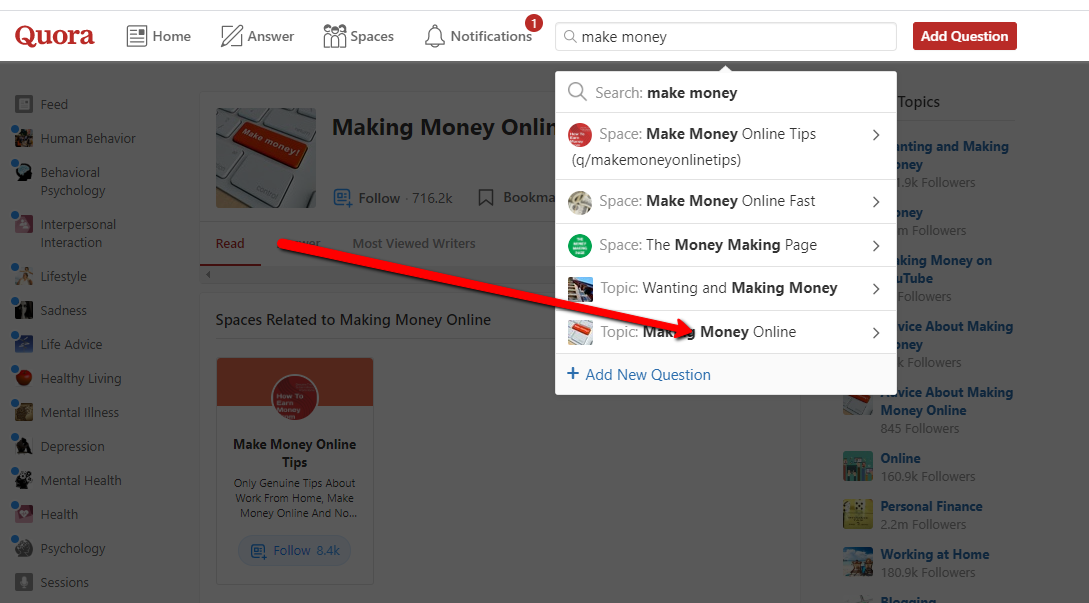Open Topic: Wanting and Making Money suggestion
This screenshot has width=1089, height=603.
tap(726, 288)
